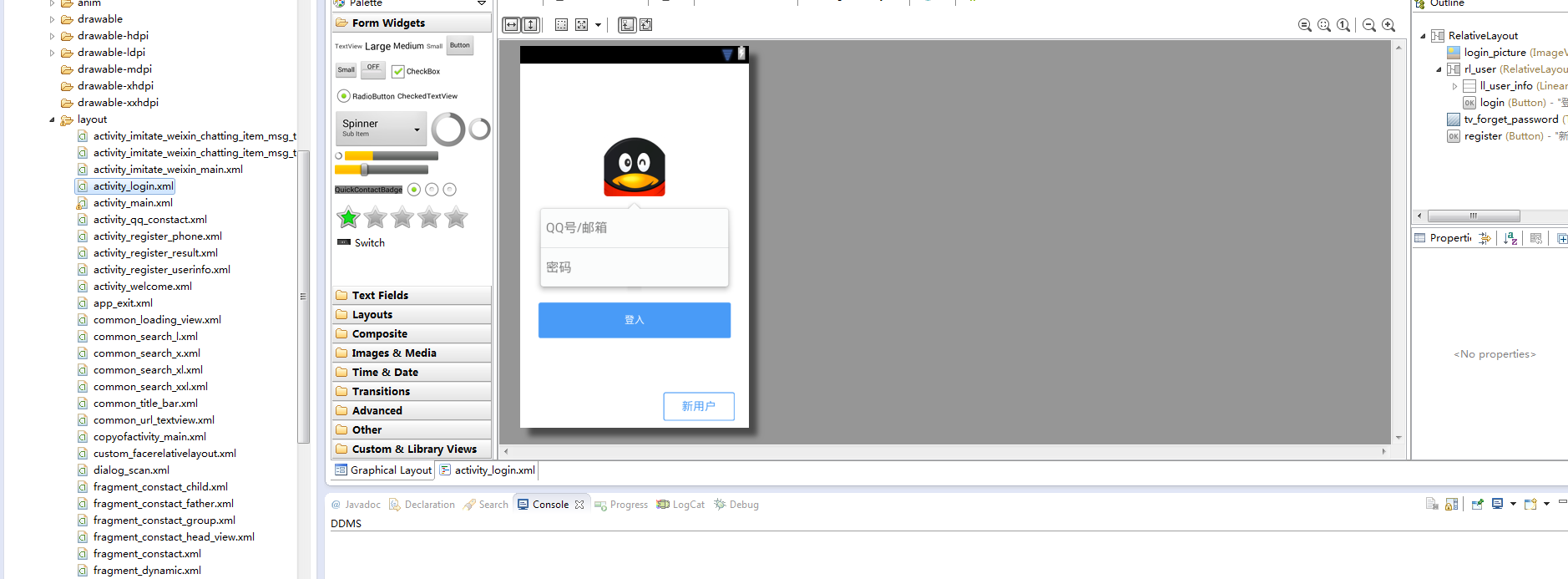Click the large progress spinner widget
This screenshot has width=1568, height=579.
click(x=448, y=130)
